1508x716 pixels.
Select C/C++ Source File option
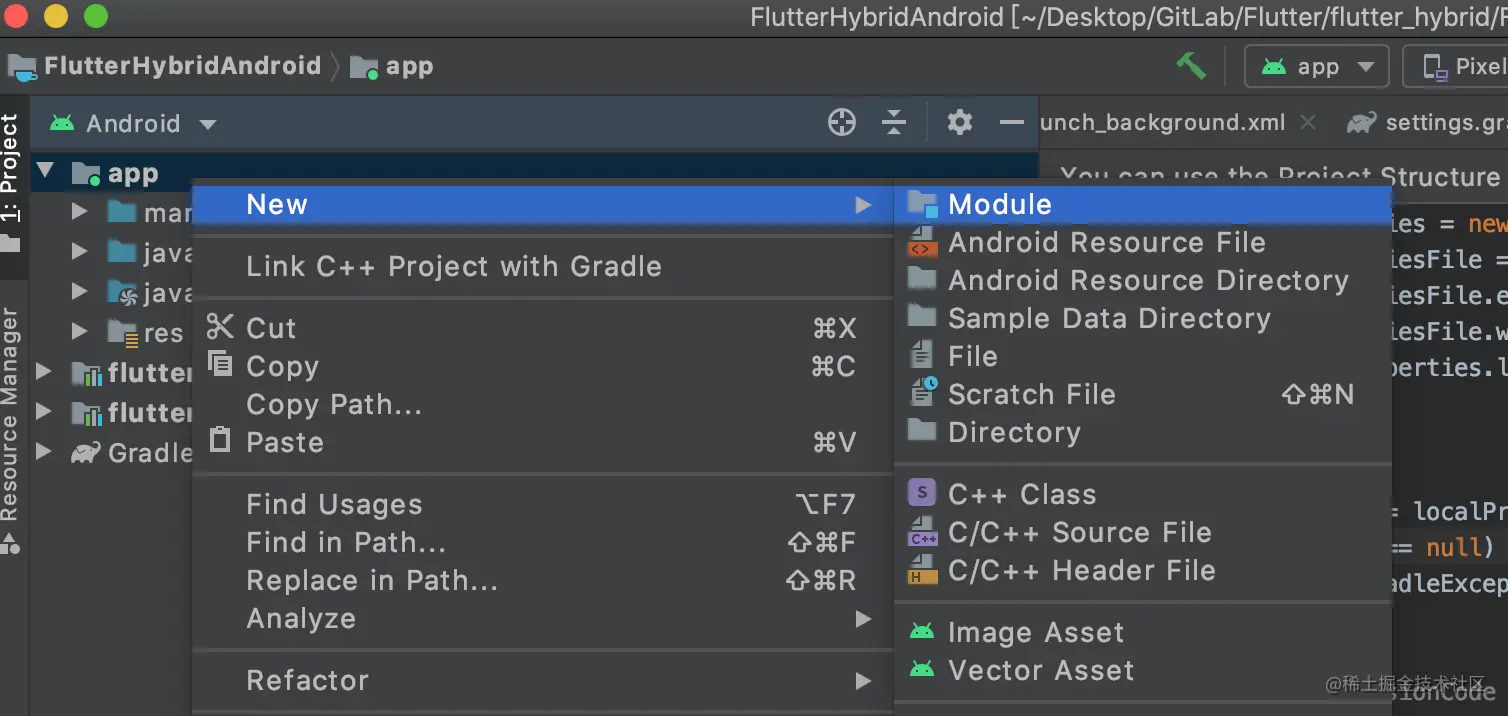(1143, 533)
